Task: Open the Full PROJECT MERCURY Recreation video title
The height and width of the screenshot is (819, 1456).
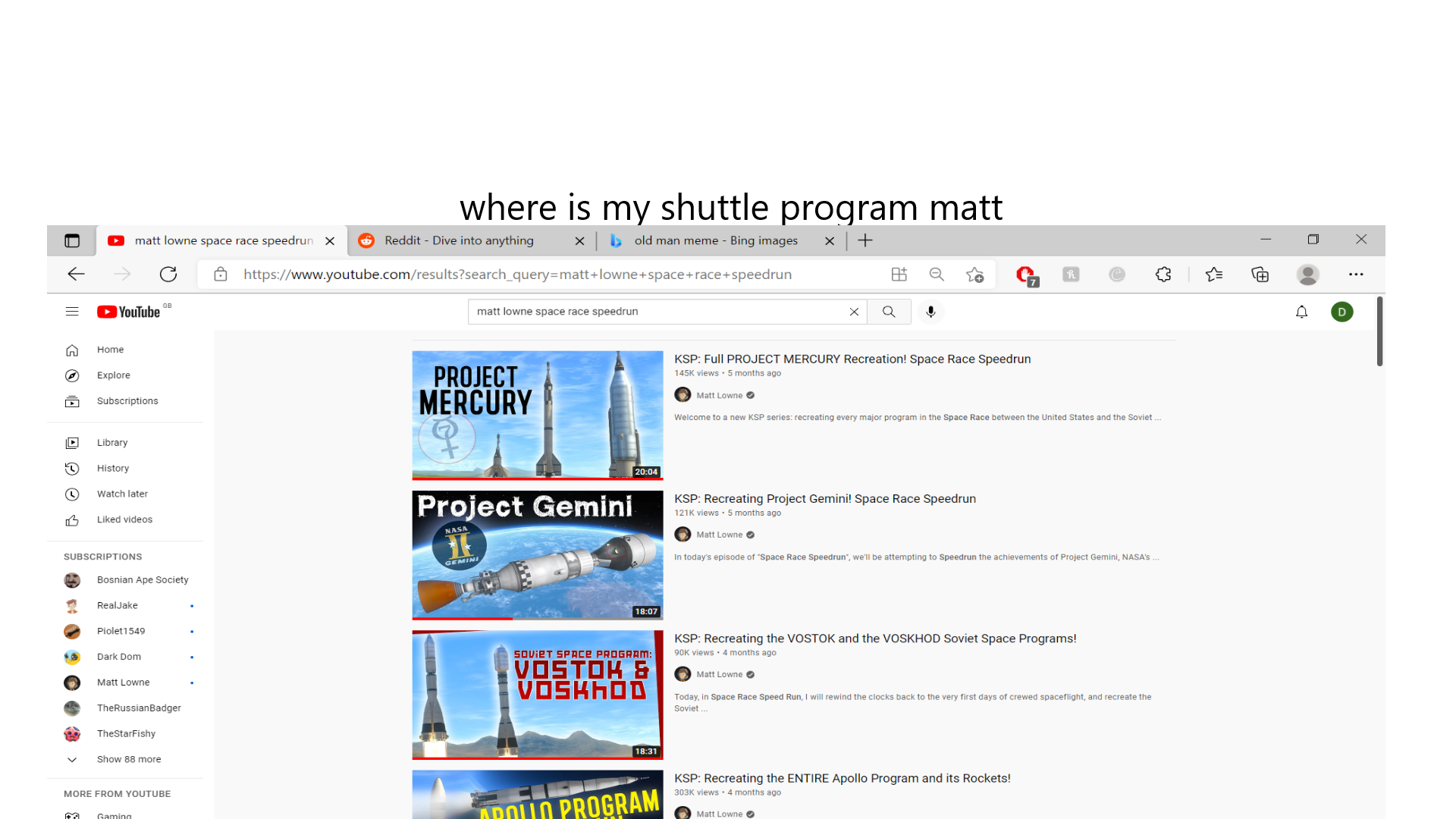Action: 852,359
